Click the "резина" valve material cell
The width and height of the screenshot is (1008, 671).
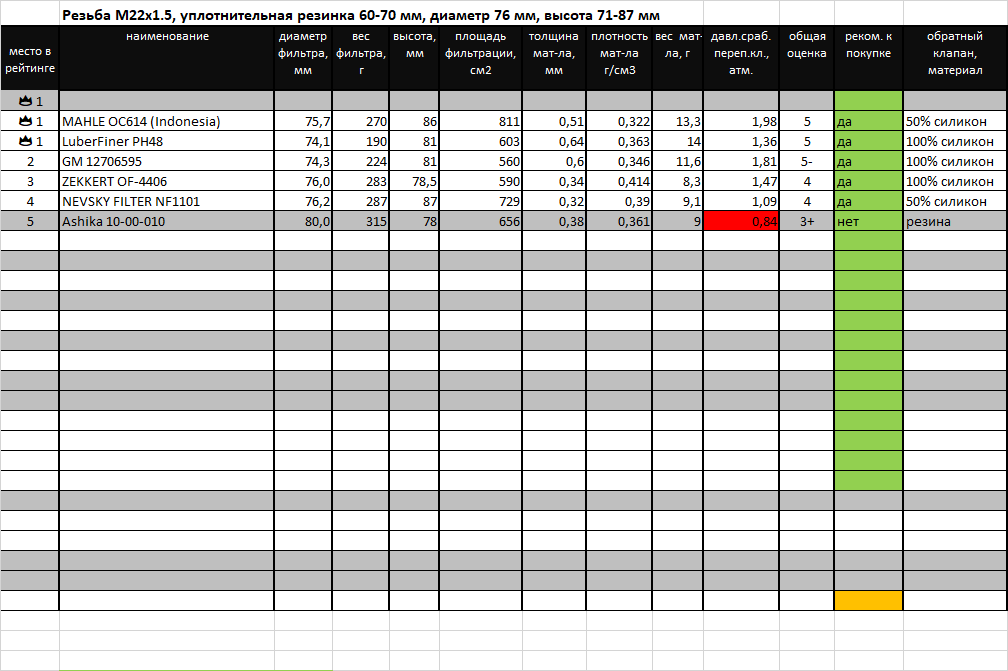955,221
